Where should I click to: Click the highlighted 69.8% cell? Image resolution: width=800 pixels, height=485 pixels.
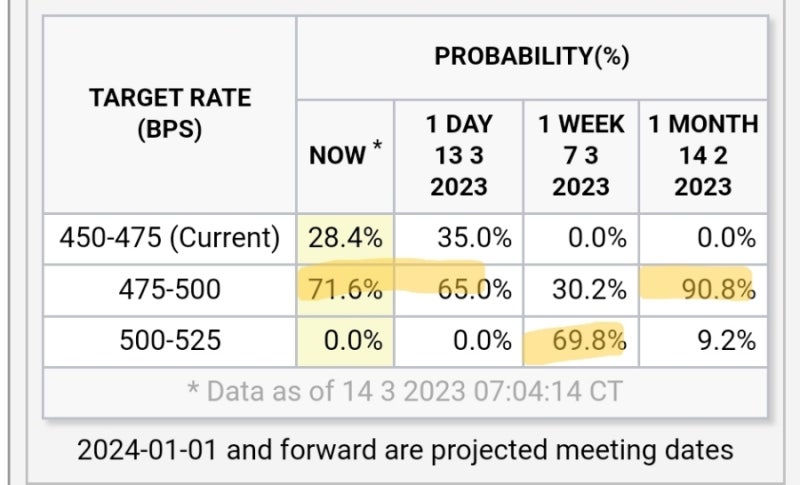click(x=591, y=341)
